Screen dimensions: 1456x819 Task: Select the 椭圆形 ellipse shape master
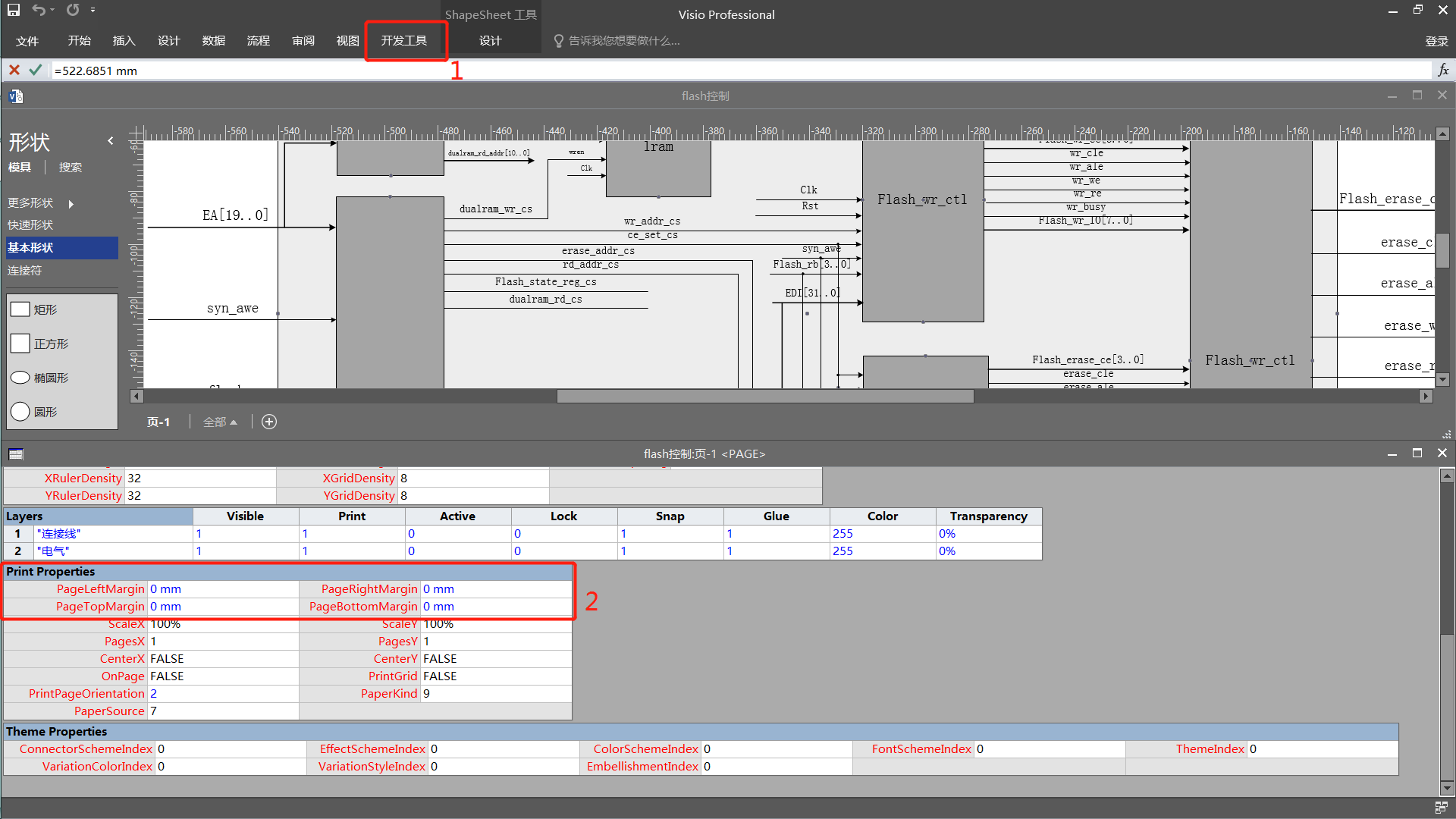click(x=48, y=377)
